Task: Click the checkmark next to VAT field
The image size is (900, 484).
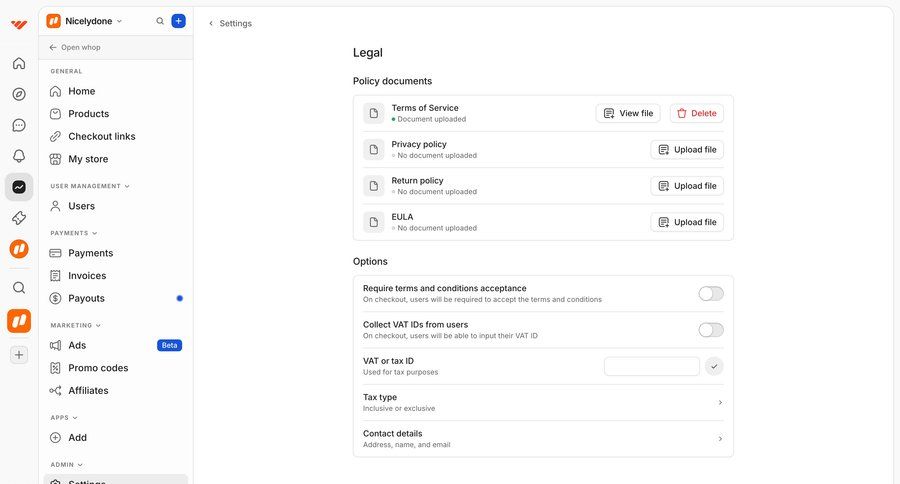Action: click(714, 367)
